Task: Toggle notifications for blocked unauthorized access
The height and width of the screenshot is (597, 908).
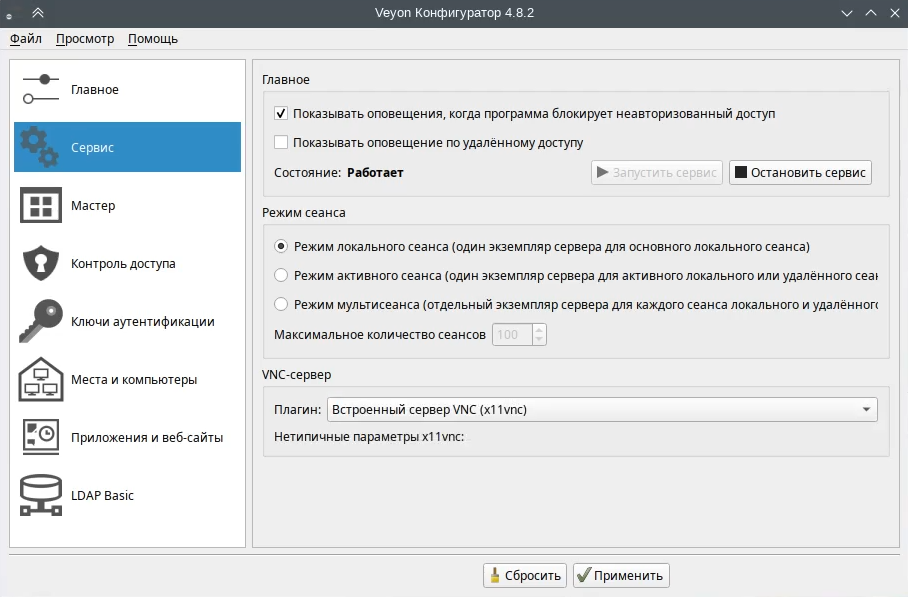Action: click(x=281, y=113)
